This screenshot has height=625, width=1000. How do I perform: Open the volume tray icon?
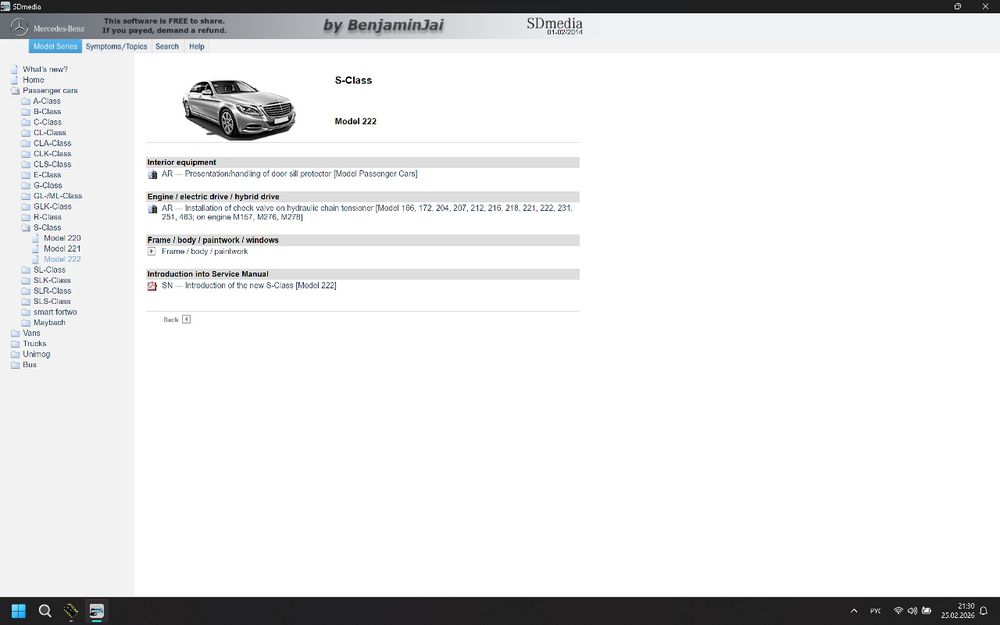click(912, 611)
